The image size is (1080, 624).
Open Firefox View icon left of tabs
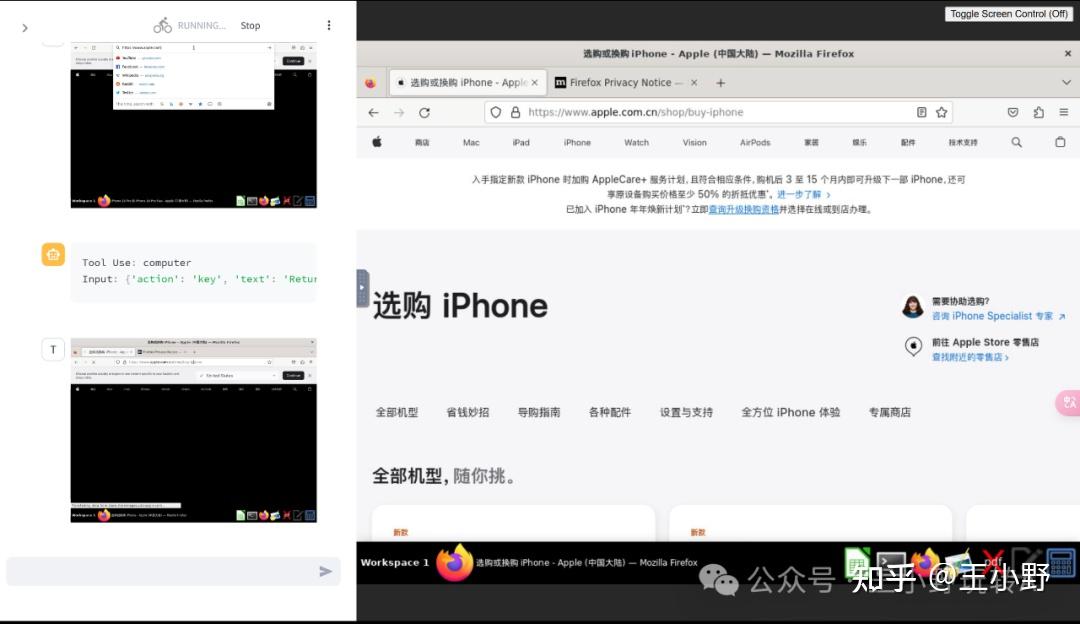tap(371, 83)
